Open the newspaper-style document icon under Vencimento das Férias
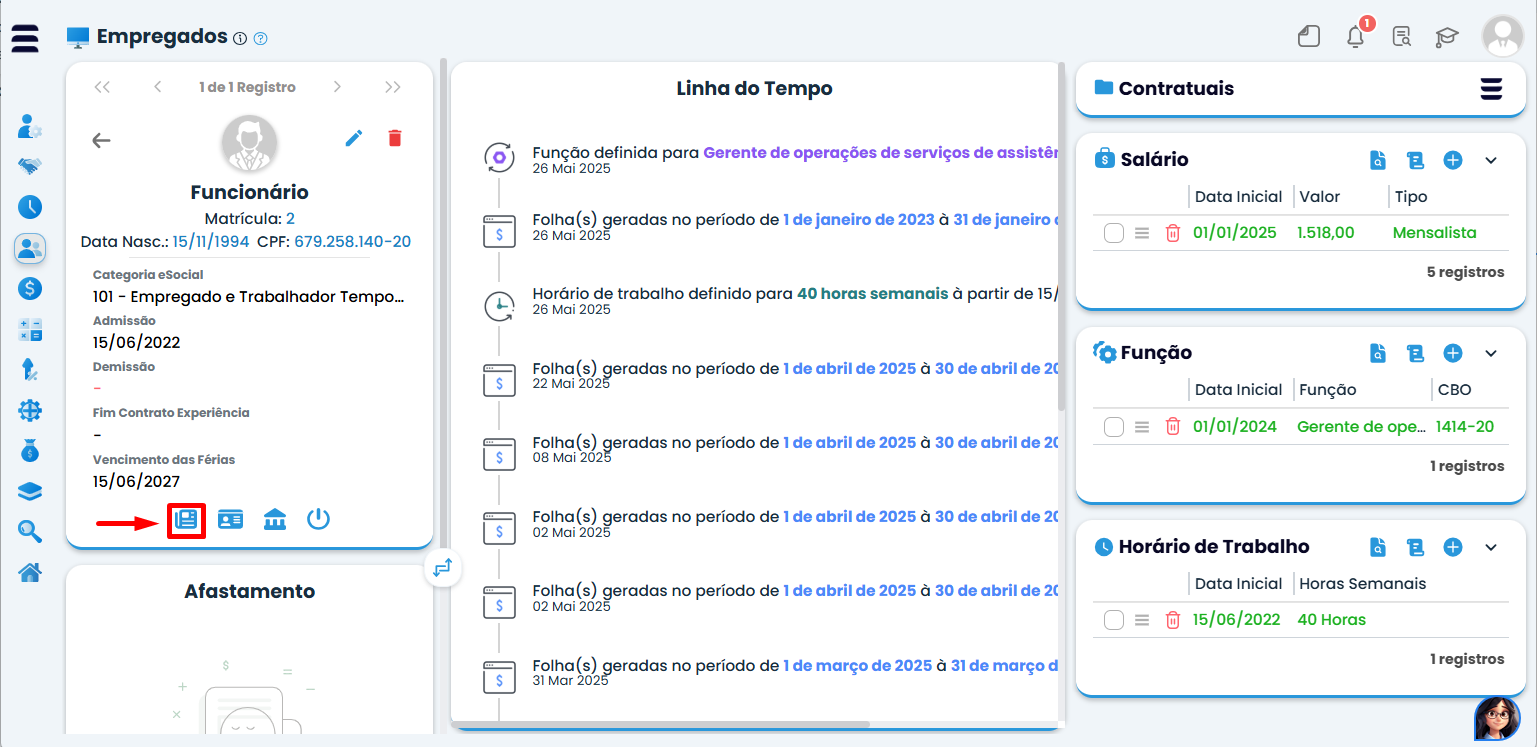1537x747 pixels. tap(186, 520)
